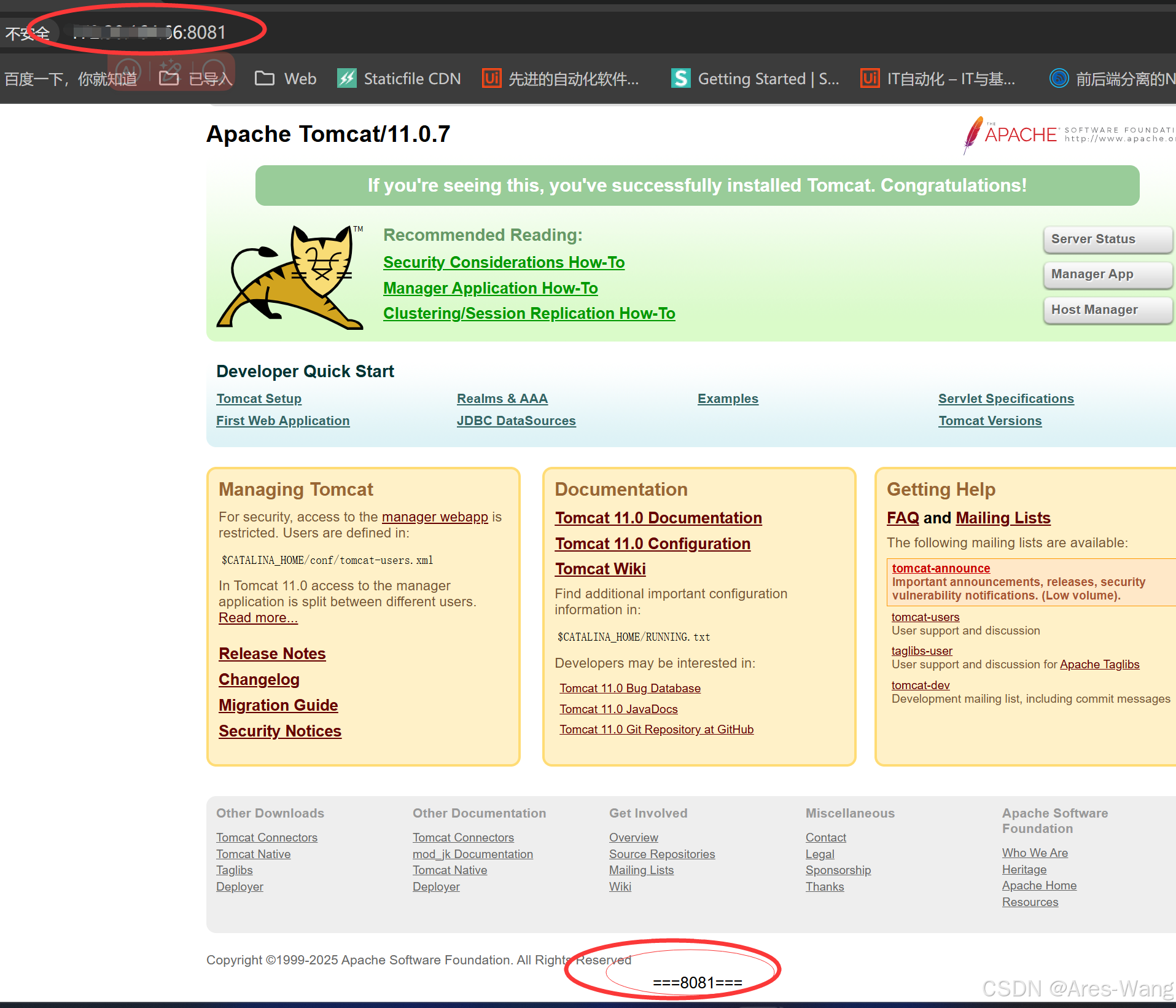Open Realms & AAA link
Image resolution: width=1176 pixels, height=1008 pixels.
coord(502,399)
